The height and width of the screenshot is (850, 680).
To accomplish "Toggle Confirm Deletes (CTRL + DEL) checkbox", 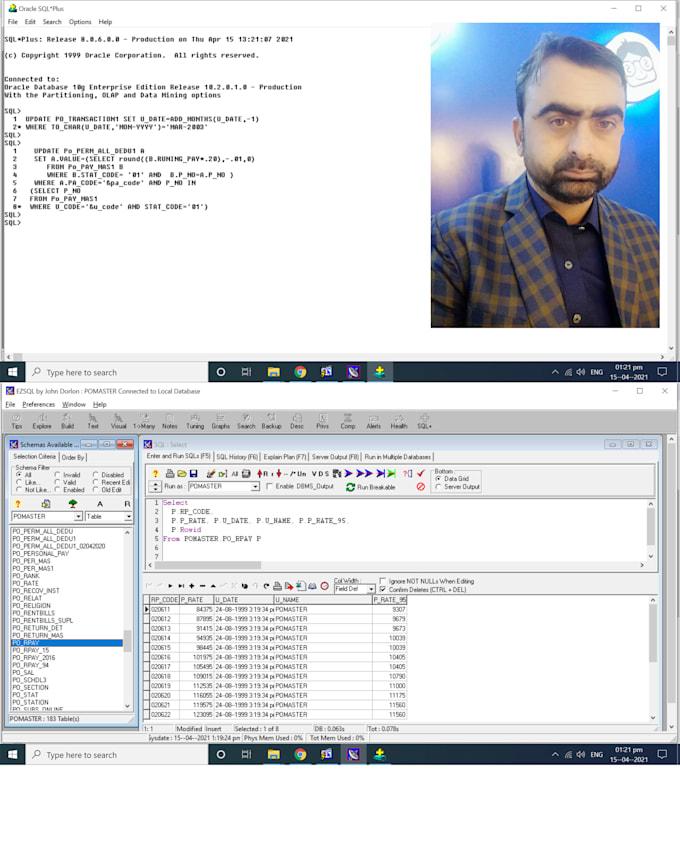I will point(383,589).
